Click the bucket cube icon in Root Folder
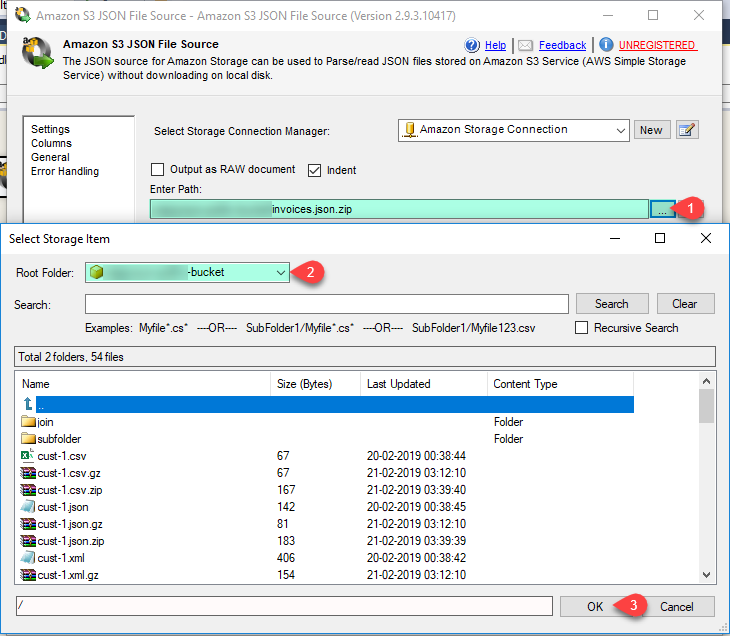The height and width of the screenshot is (636, 730). click(96, 272)
